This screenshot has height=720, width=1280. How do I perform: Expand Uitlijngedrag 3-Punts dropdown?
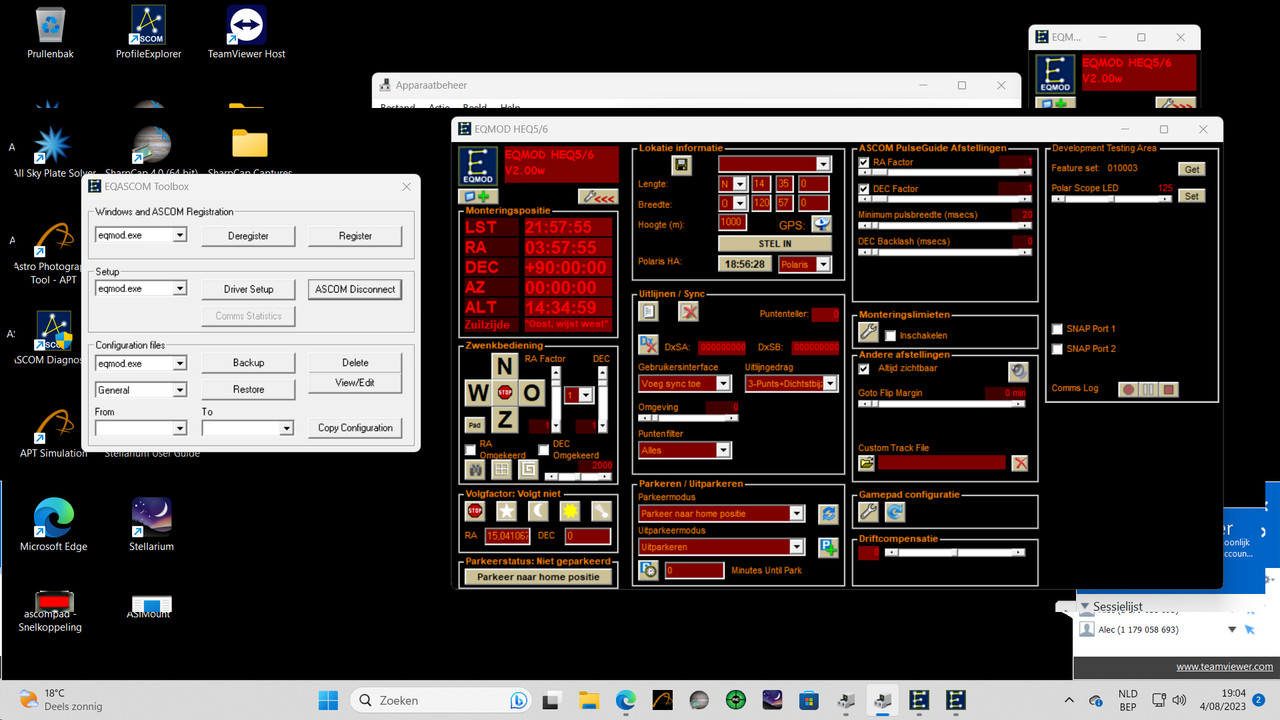(830, 384)
